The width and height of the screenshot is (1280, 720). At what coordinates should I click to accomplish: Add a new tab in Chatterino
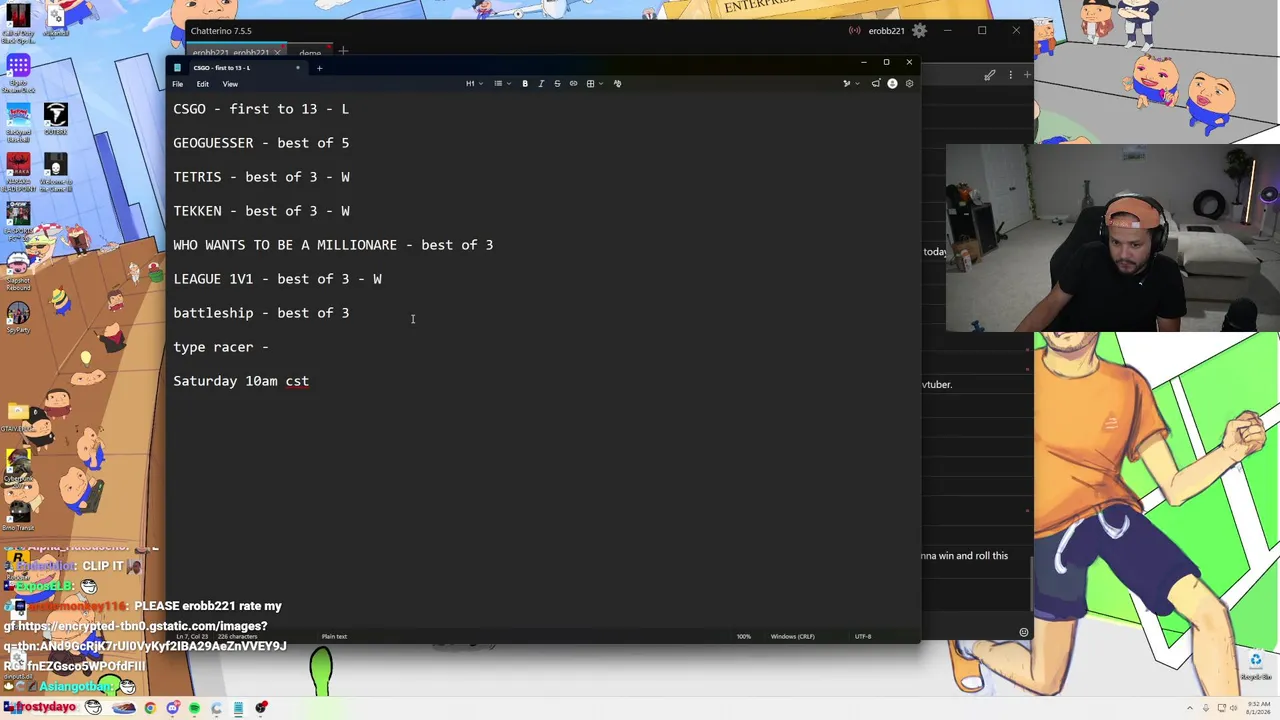click(343, 51)
